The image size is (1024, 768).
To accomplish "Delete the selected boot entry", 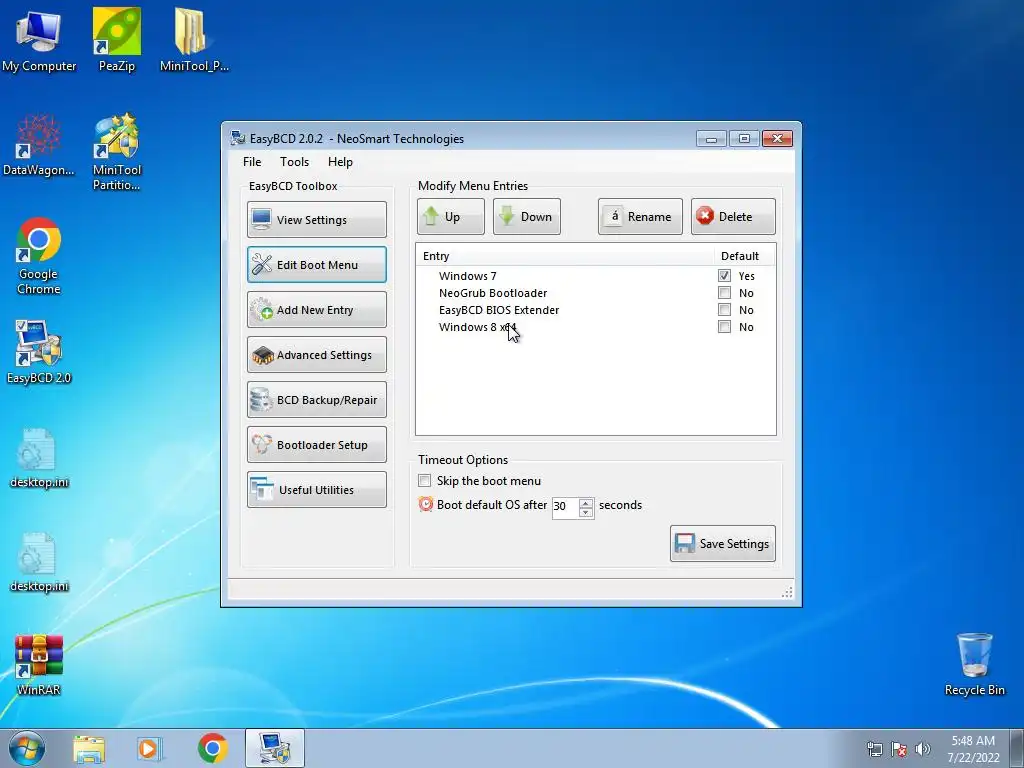I will (x=733, y=217).
